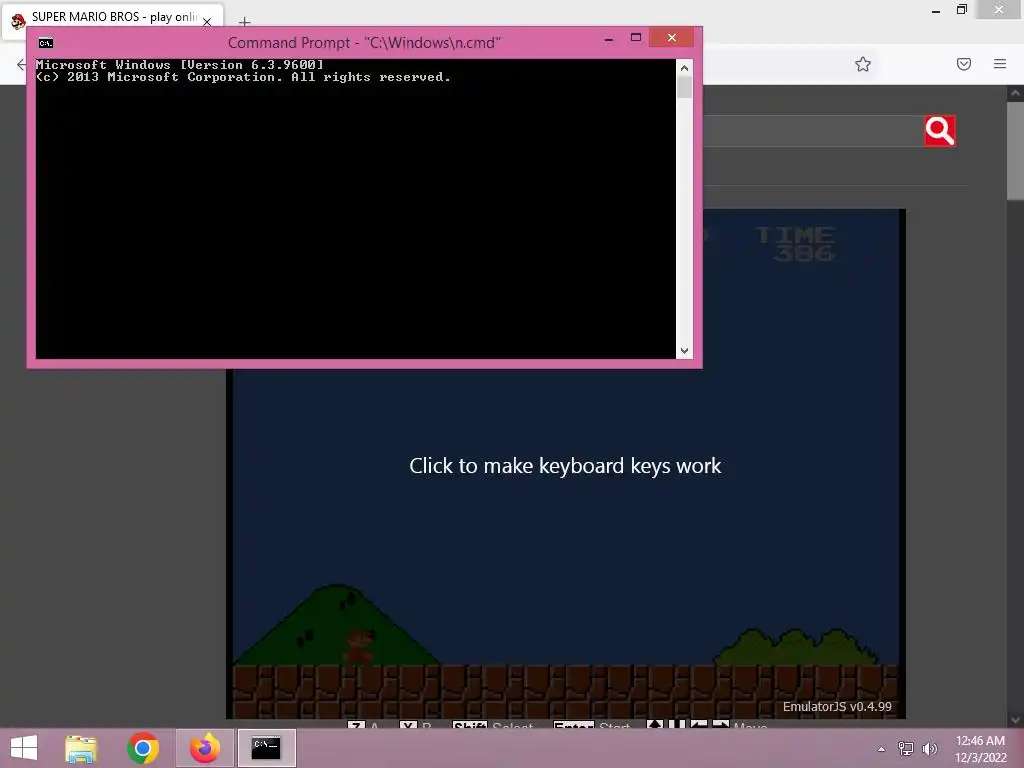The height and width of the screenshot is (768, 1024).
Task: Switch to Firefox in the taskbar
Action: click(205, 748)
